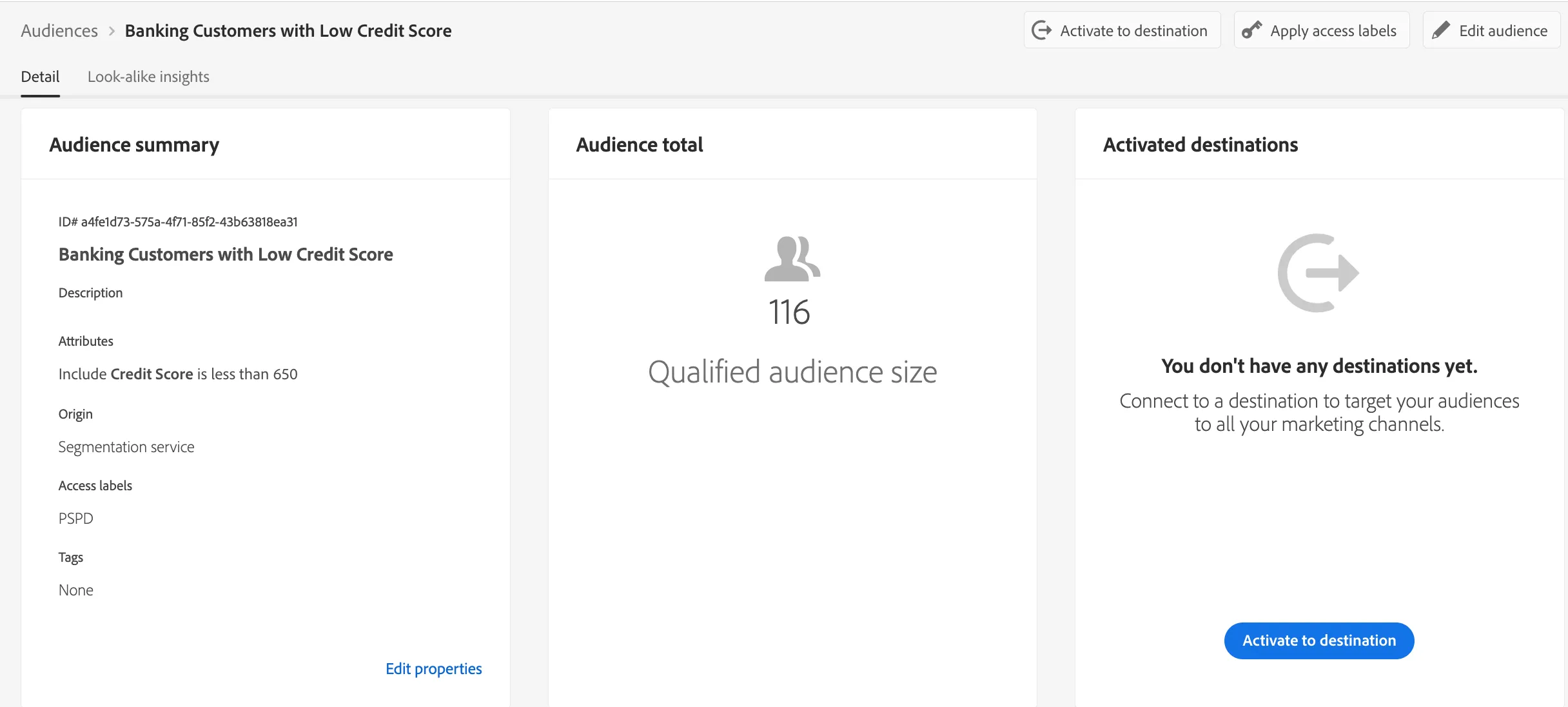Click the audience count 116

tap(789, 312)
